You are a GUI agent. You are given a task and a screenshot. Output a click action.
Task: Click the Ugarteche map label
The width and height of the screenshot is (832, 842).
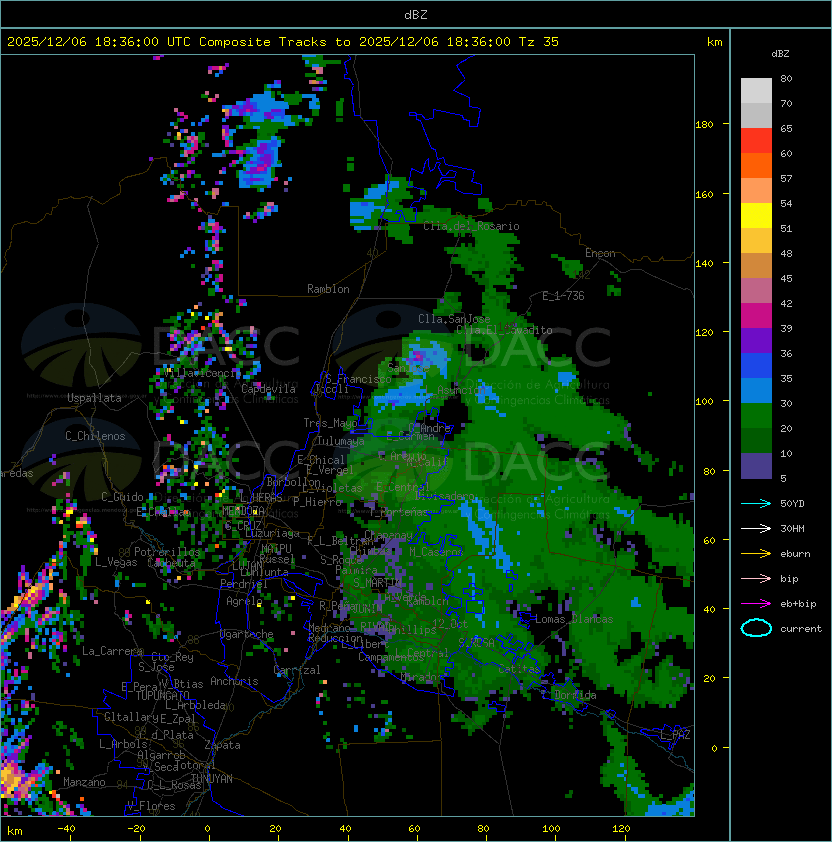[x=247, y=634]
